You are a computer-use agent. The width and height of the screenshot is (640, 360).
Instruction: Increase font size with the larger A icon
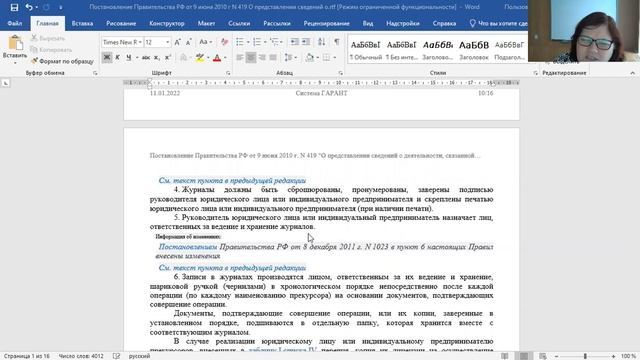pos(178,42)
